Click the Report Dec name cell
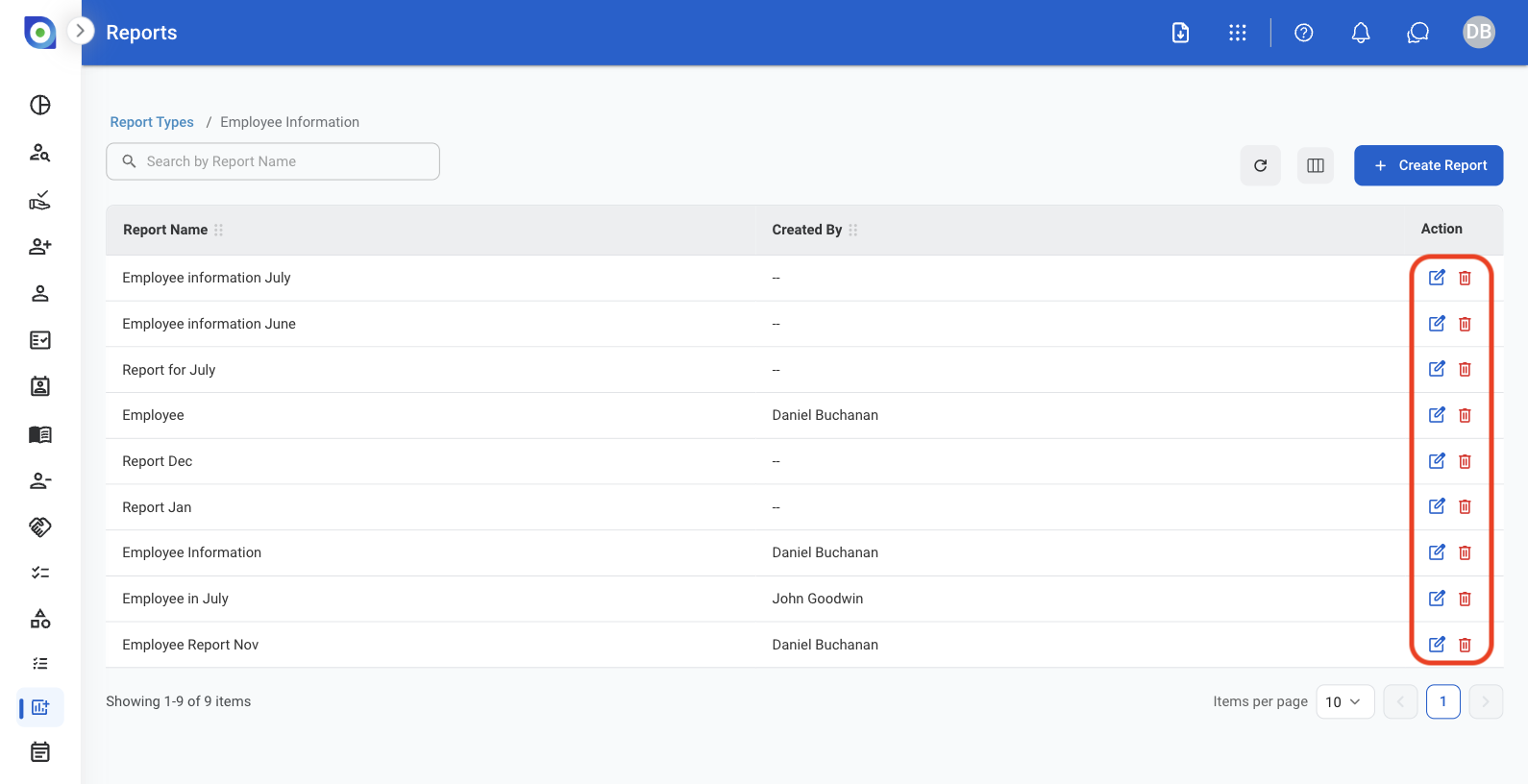The height and width of the screenshot is (784, 1528). 157,461
